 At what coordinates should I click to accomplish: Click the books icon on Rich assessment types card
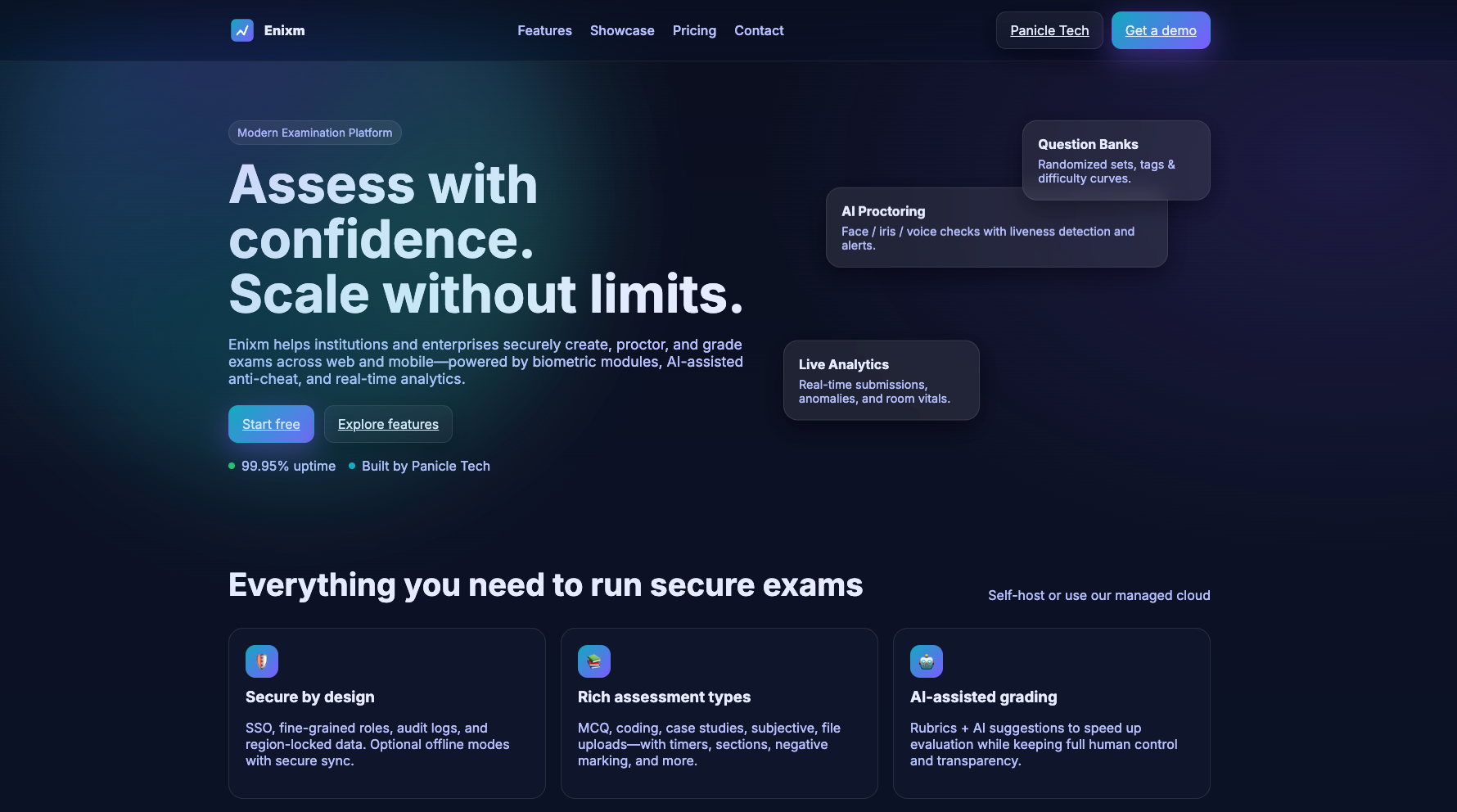pos(594,661)
